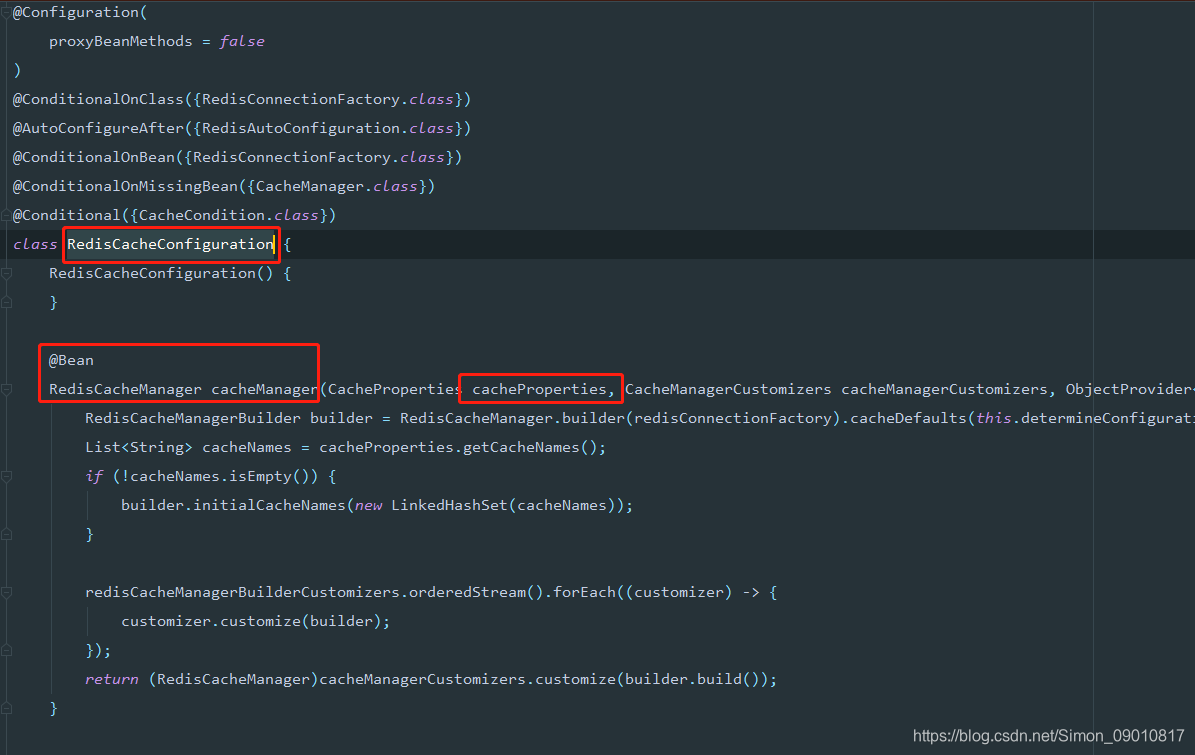
Task: Click the return keyword
Action: (111, 679)
